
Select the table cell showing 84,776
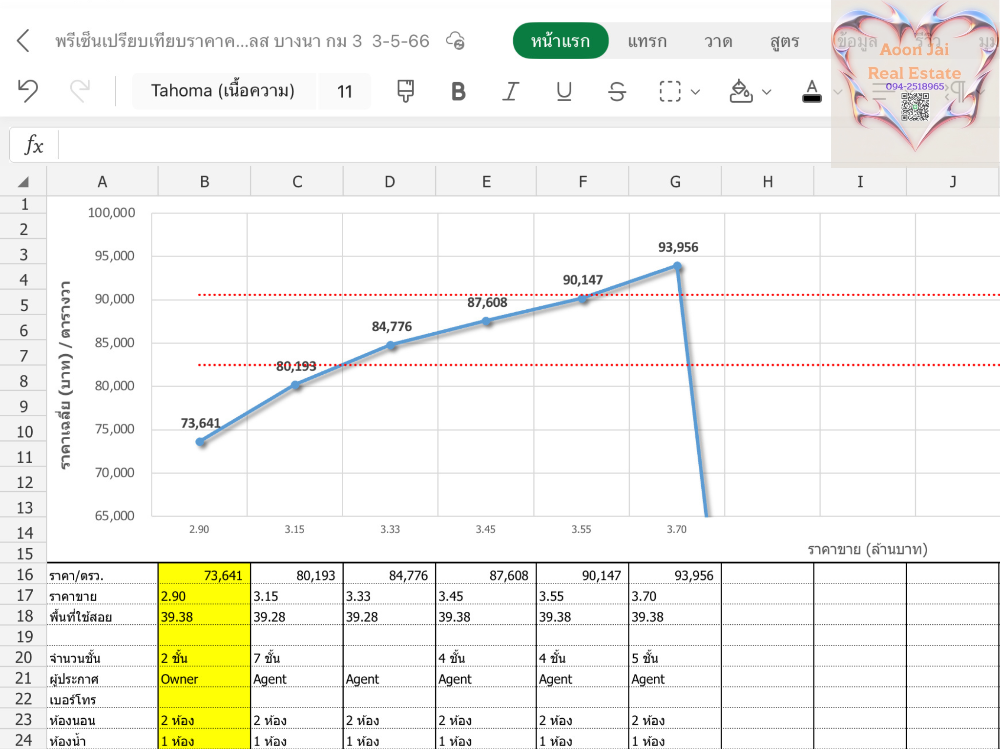pyautogui.click(x=390, y=575)
